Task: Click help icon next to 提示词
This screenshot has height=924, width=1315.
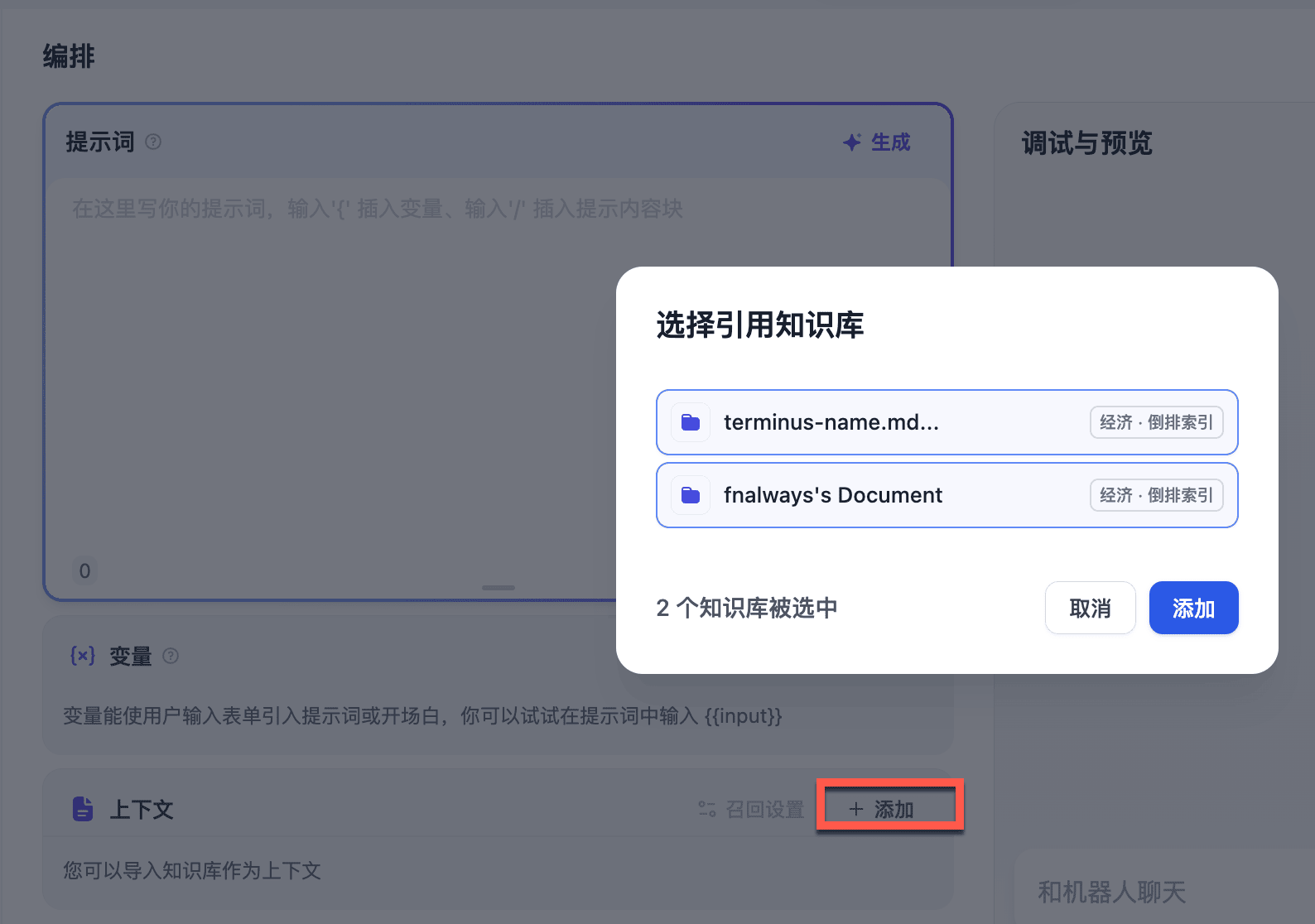Action: [153, 142]
